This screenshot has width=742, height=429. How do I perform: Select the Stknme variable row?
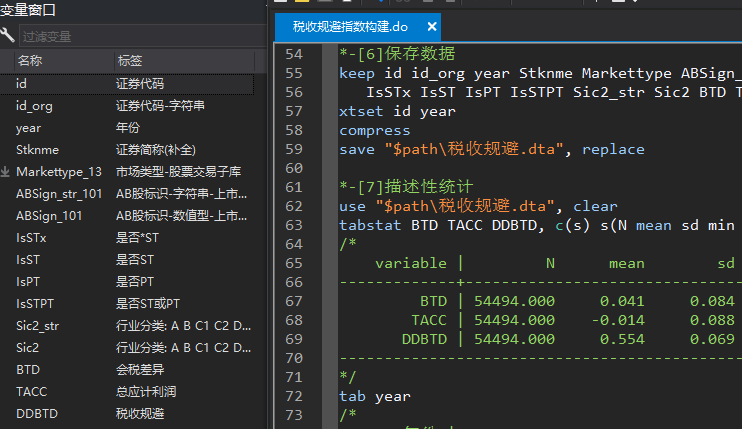point(37,150)
